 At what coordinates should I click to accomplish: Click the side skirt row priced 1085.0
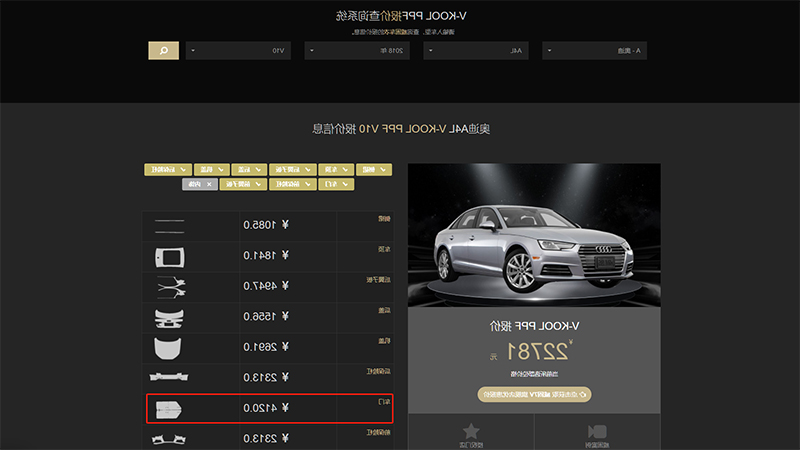[x=267, y=225]
